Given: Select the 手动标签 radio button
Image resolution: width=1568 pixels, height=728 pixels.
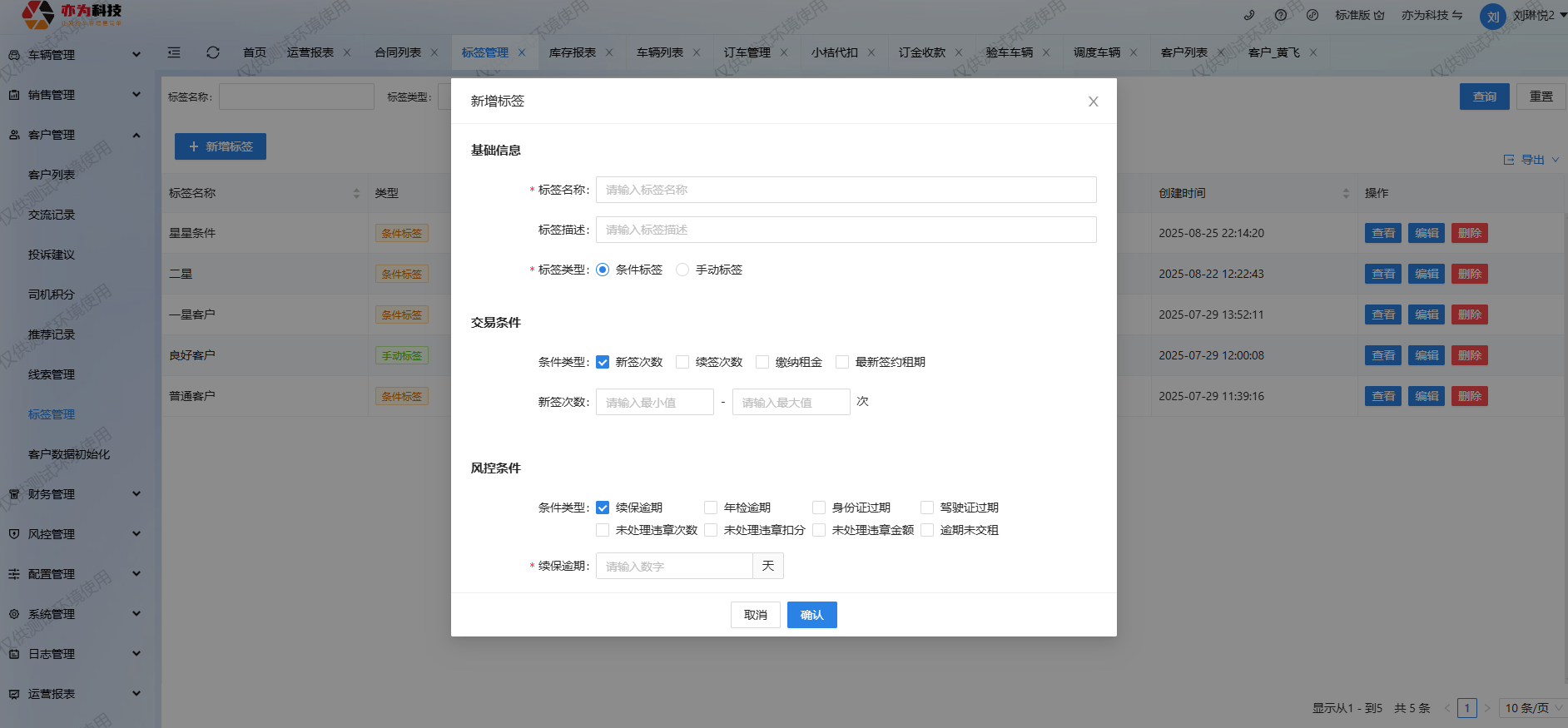Looking at the screenshot, I should coord(682,270).
